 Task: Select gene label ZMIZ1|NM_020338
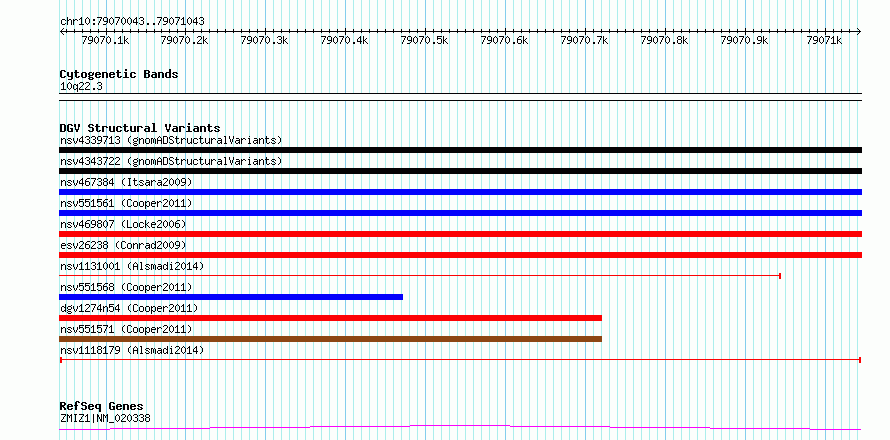pos(105,419)
